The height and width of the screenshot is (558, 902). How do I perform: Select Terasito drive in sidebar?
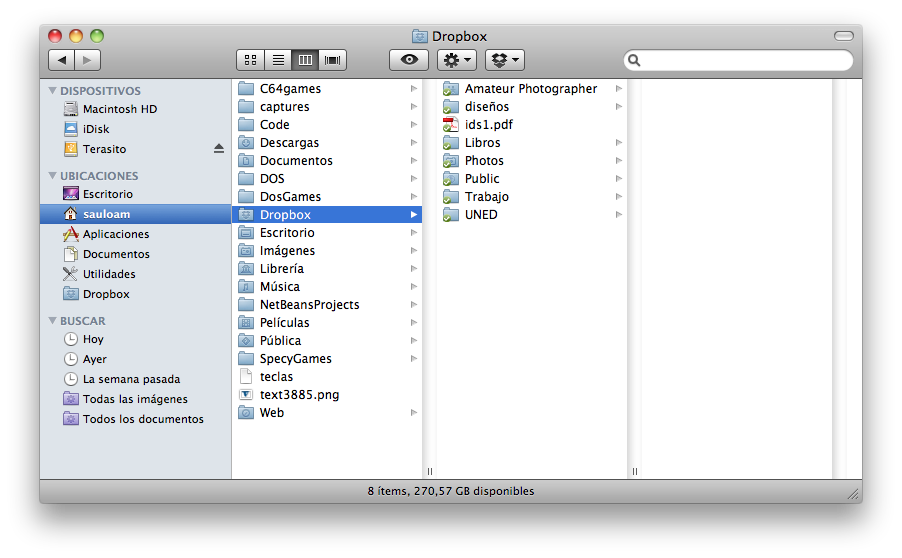(136, 149)
